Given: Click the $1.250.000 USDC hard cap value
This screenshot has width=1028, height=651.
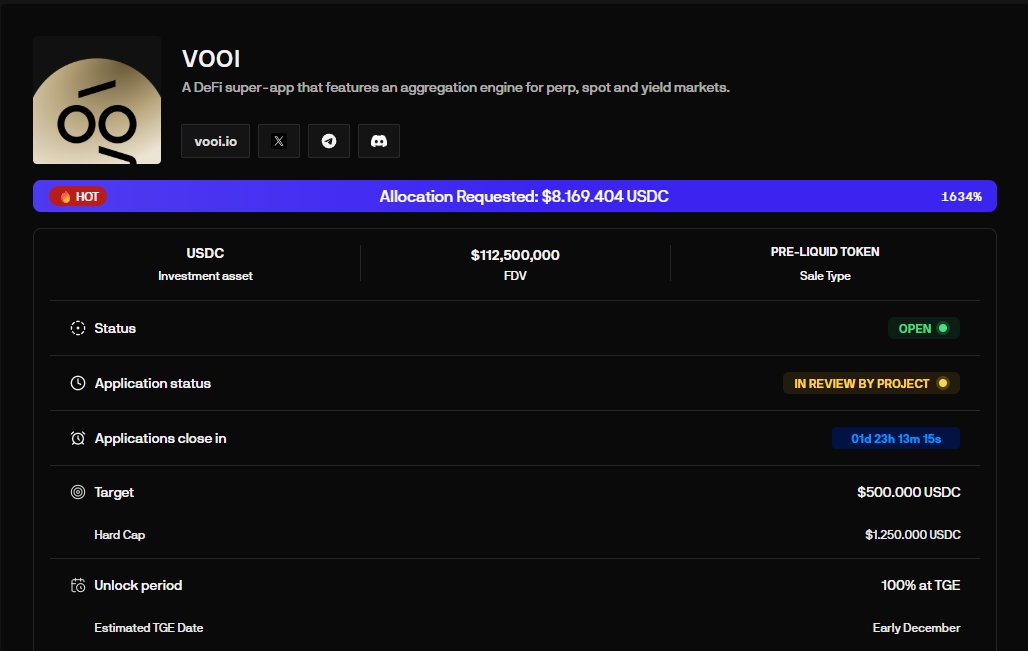Looking at the screenshot, I should (913, 535).
